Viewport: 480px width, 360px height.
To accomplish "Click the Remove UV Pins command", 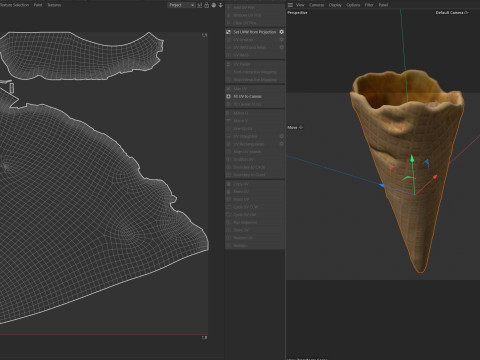I will (x=247, y=15).
